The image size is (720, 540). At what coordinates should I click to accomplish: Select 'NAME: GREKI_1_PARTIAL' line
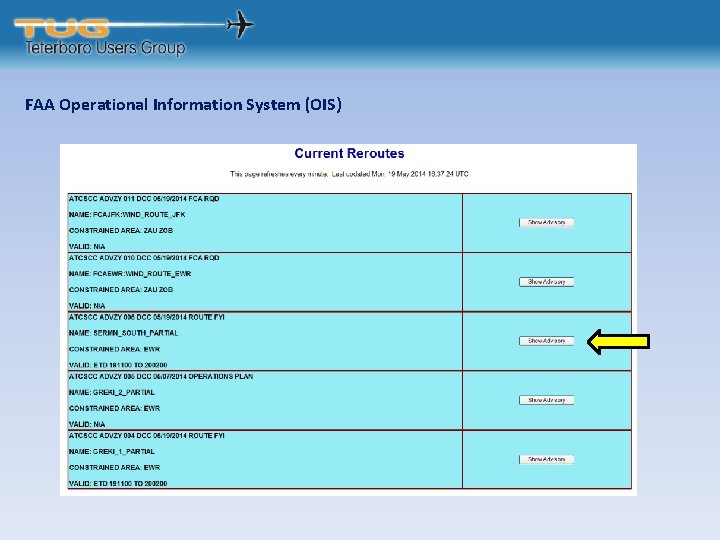tap(112, 451)
